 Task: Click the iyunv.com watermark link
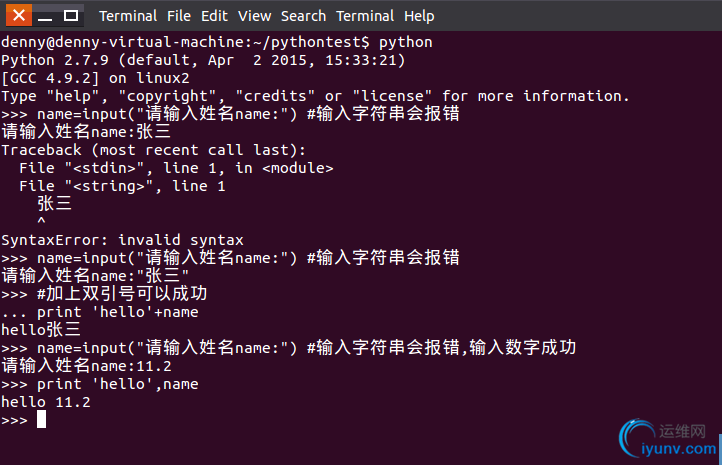coord(679,448)
